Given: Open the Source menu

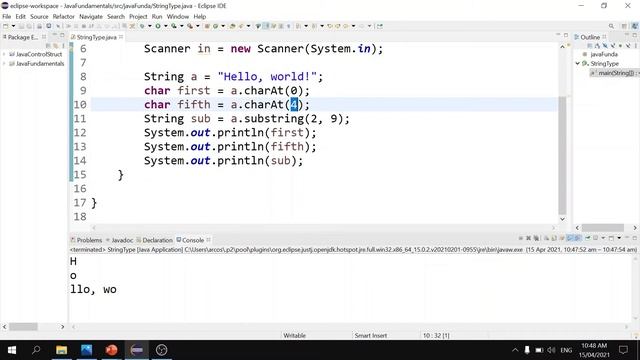Looking at the screenshot, I should tap(39, 16).
